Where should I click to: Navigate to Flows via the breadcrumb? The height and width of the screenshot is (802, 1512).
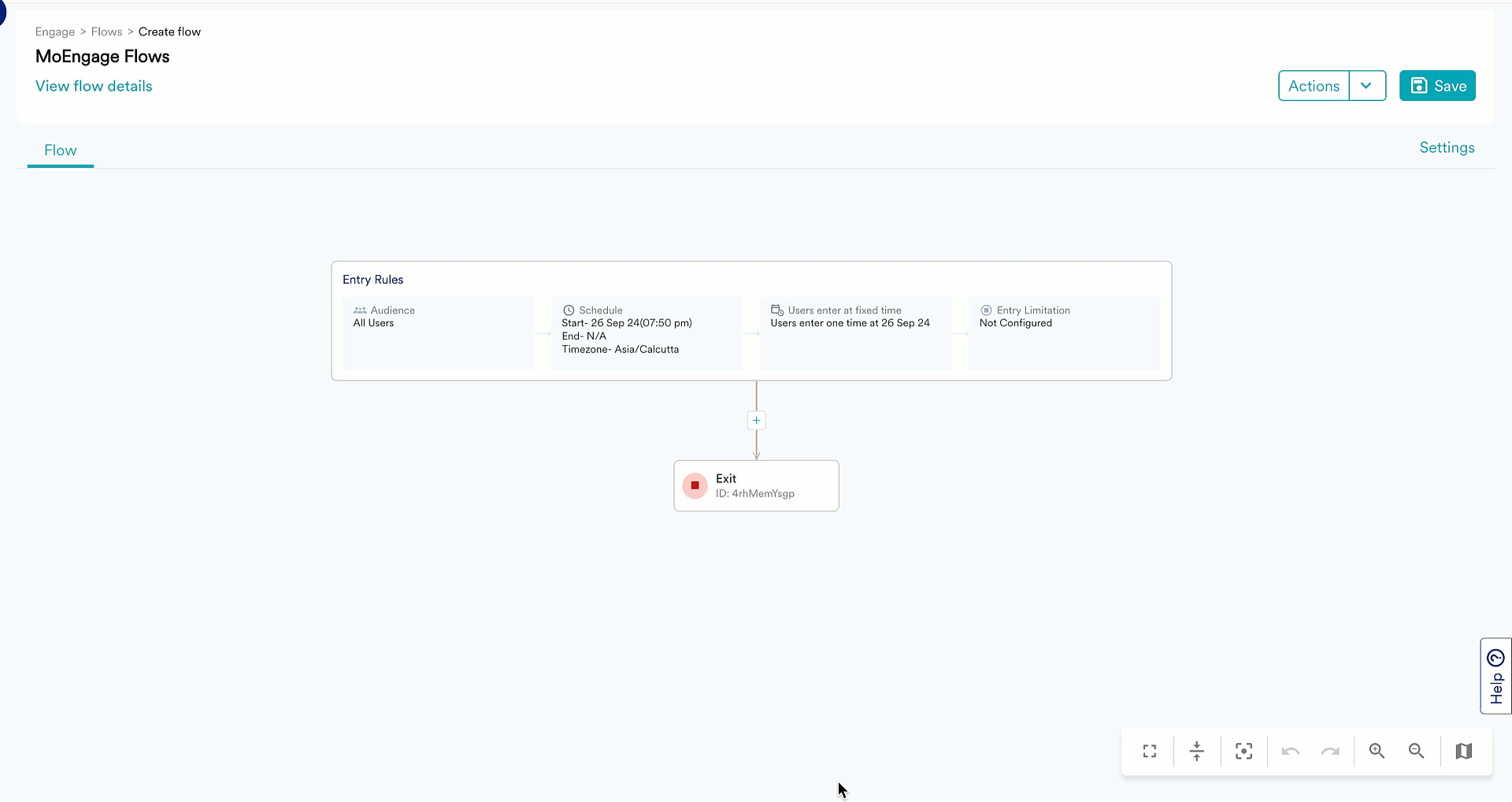coord(106,32)
